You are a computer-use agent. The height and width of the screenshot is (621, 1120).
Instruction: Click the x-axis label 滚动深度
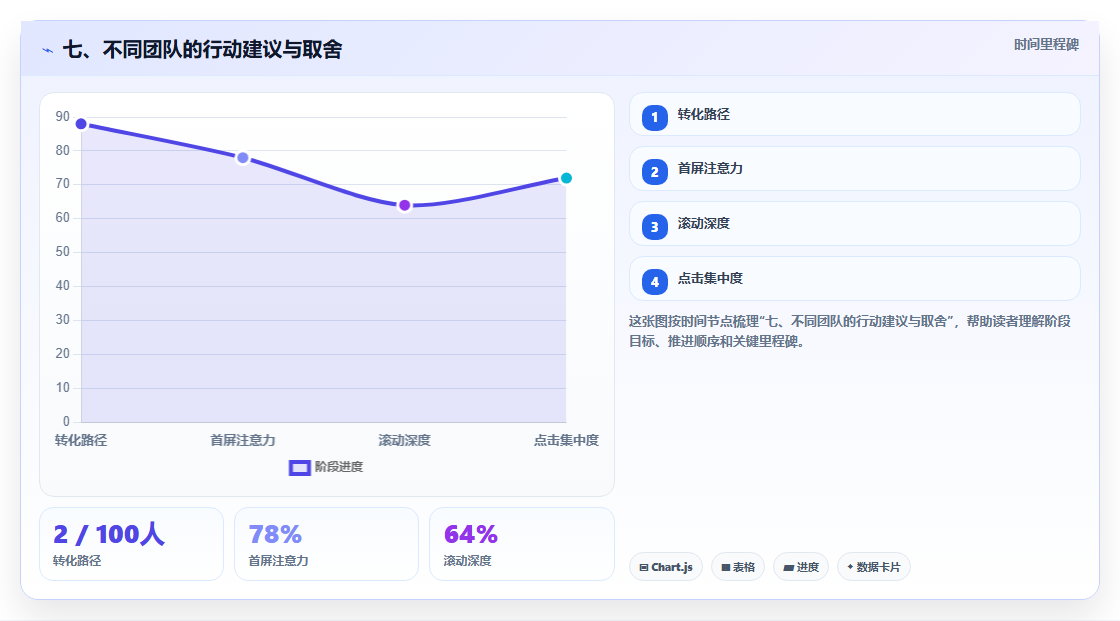coord(404,440)
